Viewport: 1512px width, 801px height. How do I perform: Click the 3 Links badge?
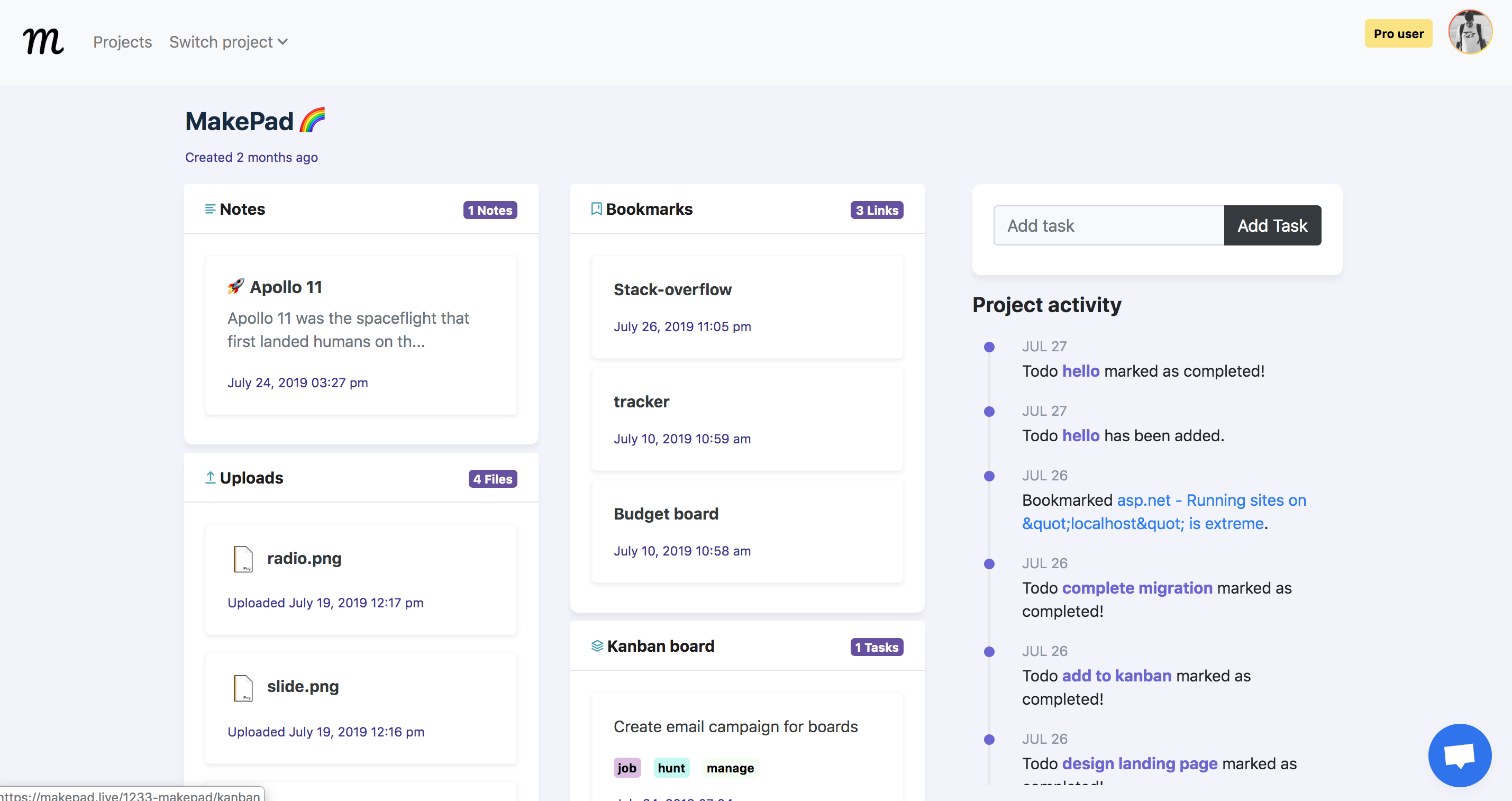pyautogui.click(x=877, y=210)
